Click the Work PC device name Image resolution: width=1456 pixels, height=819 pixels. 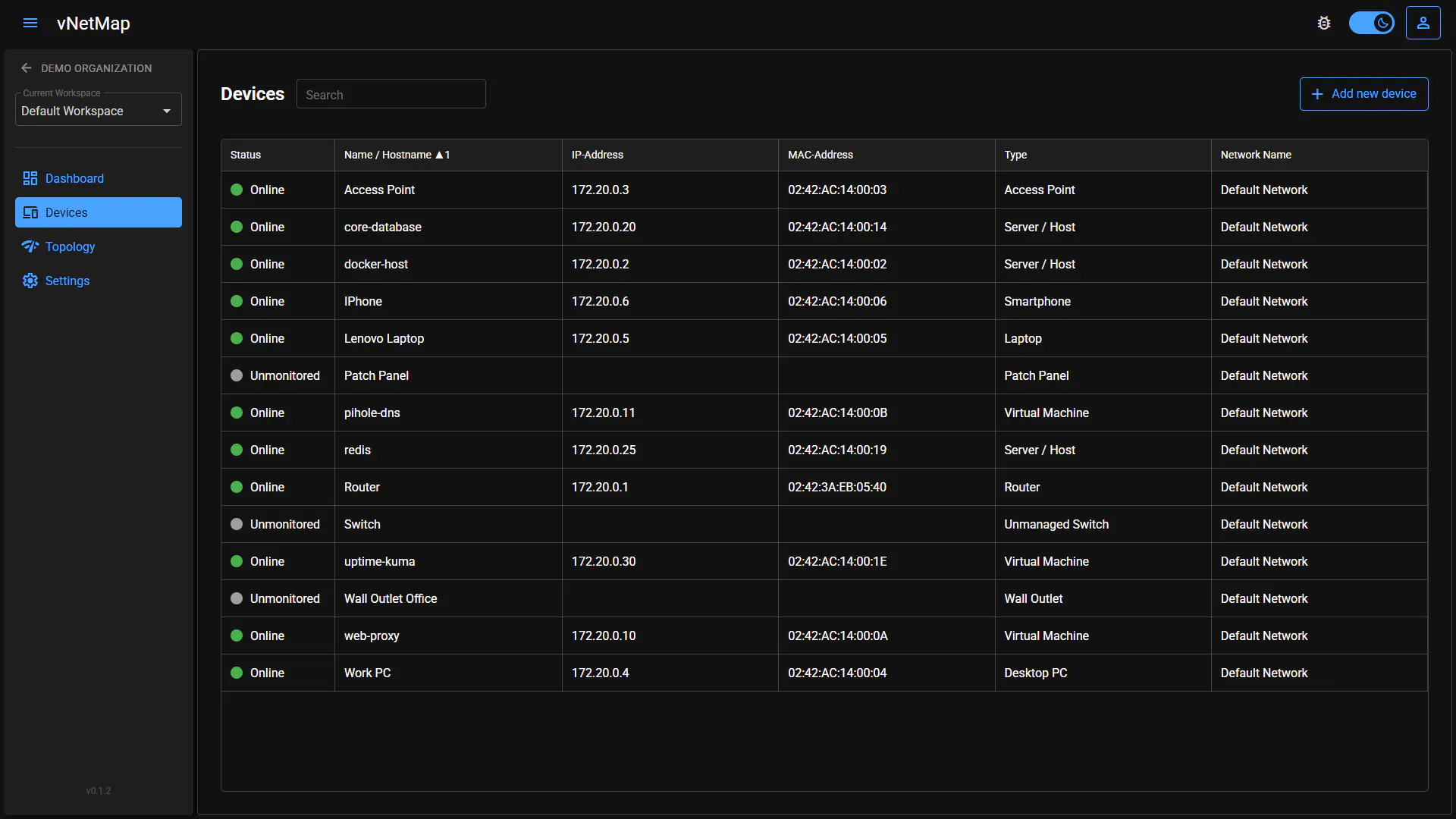click(368, 673)
